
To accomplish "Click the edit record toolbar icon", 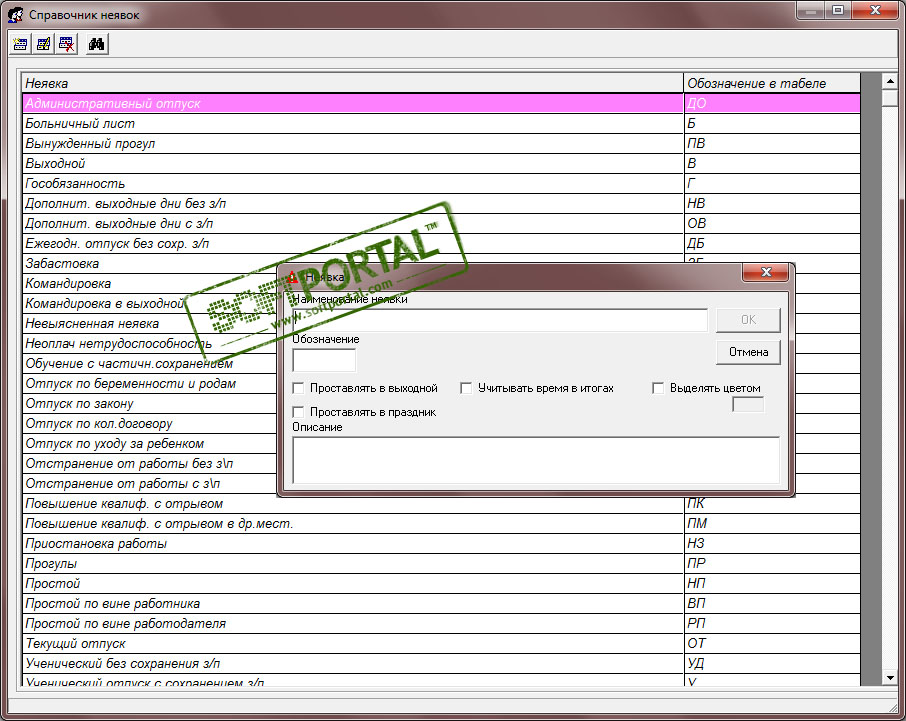I will pos(43,44).
